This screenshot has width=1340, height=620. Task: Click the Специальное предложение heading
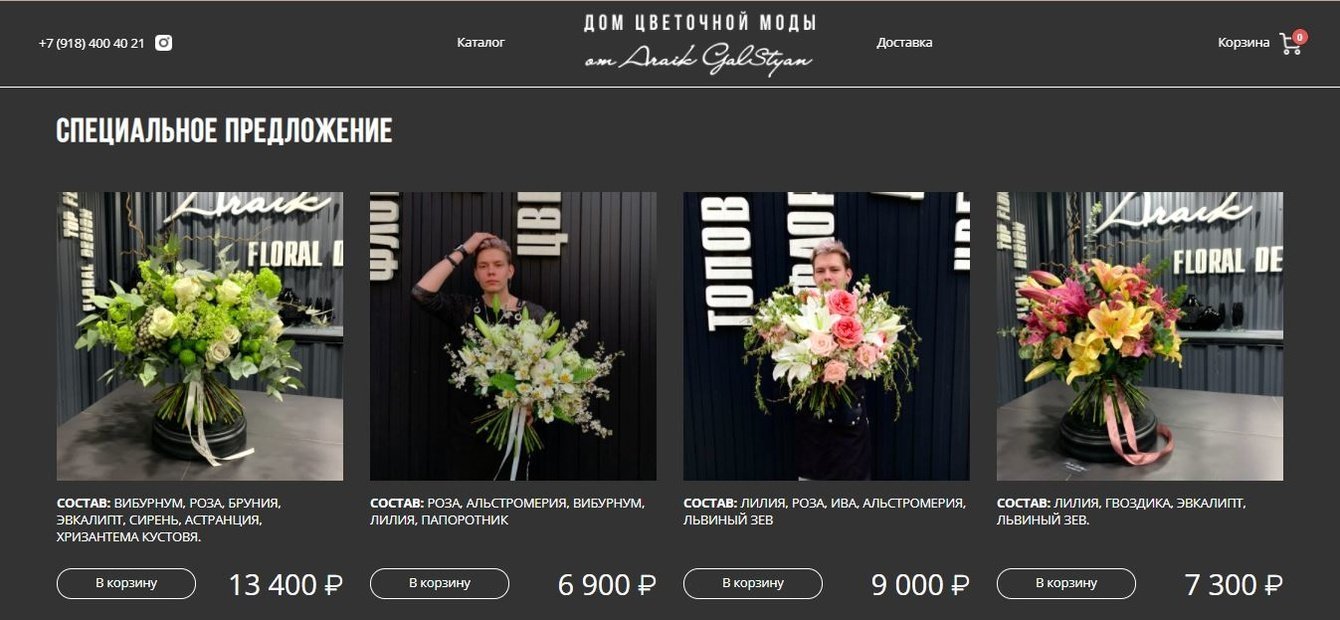point(224,131)
